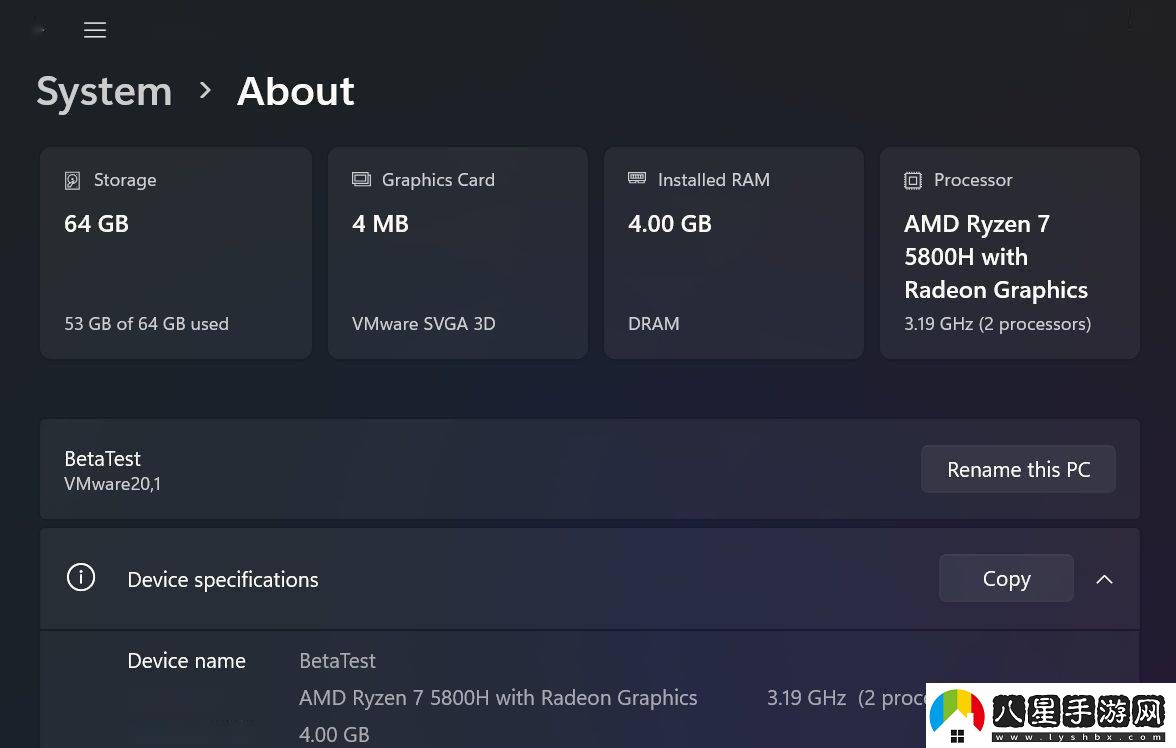Copy the device specifications
1176x748 pixels.
tap(1006, 578)
